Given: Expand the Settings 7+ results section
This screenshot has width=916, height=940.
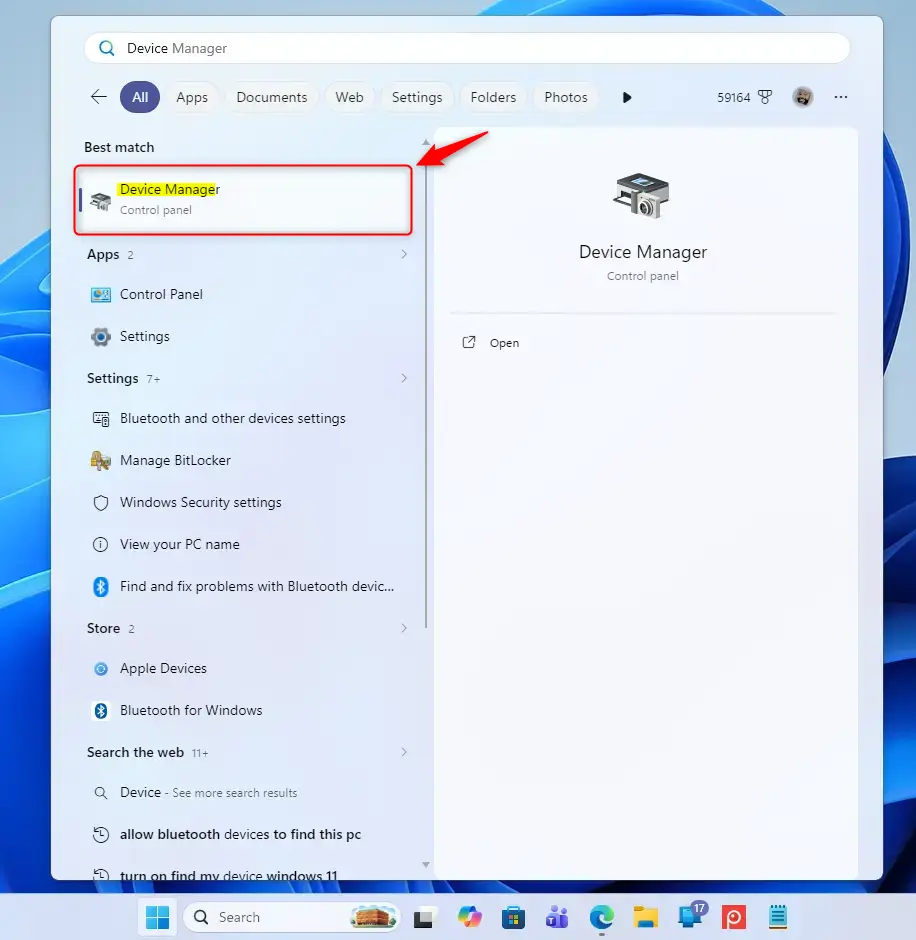Looking at the screenshot, I should tap(403, 378).
